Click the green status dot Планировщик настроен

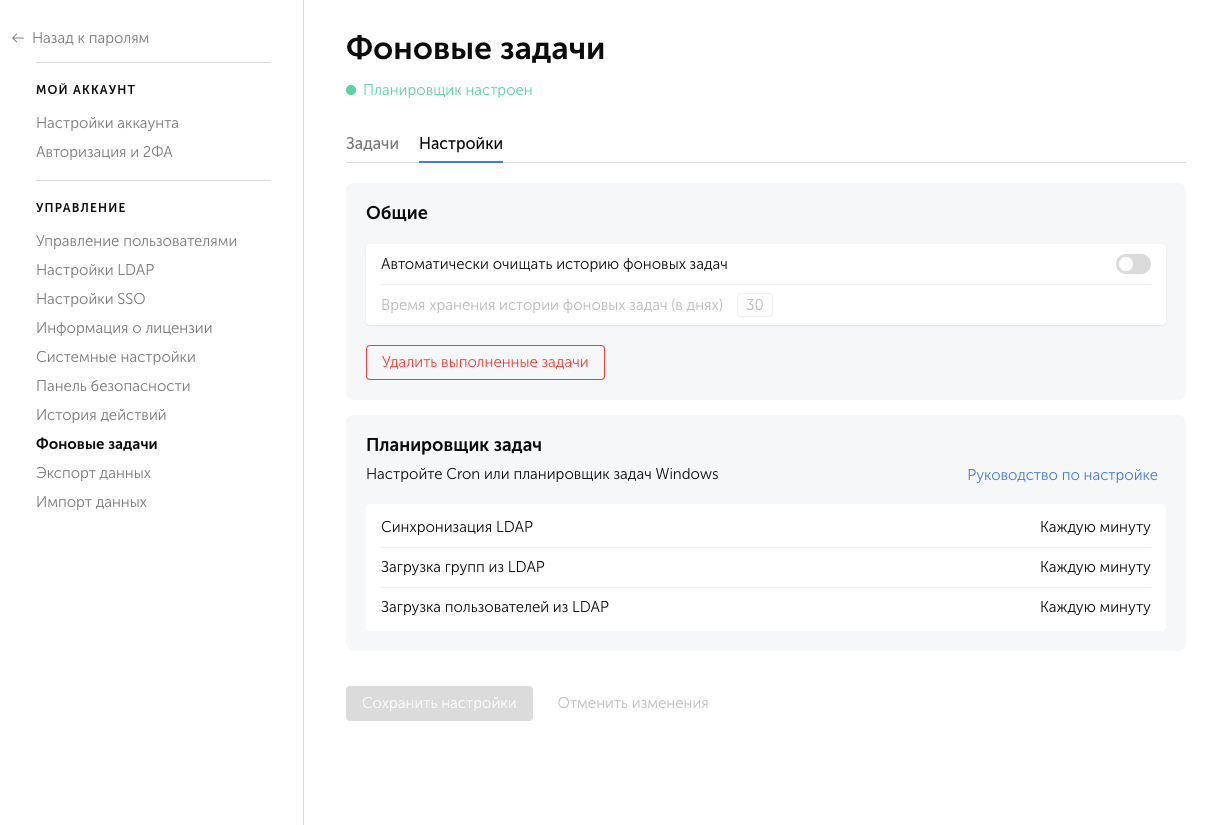tap(350, 90)
